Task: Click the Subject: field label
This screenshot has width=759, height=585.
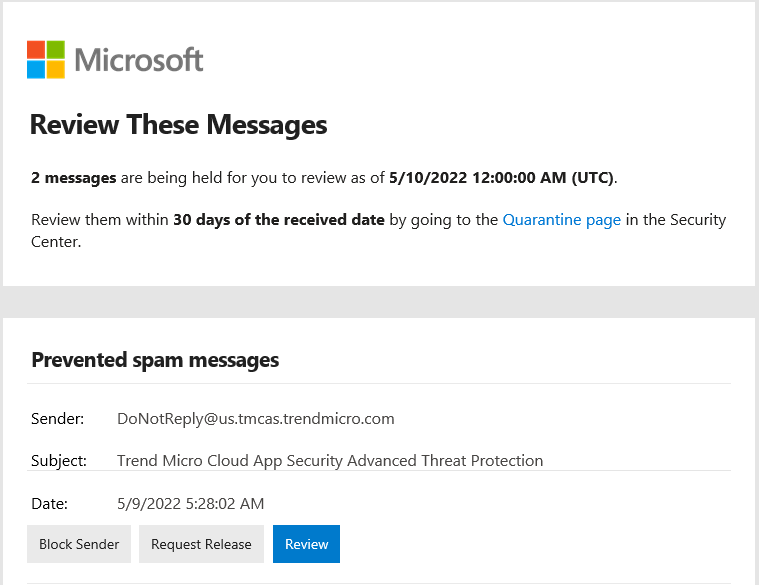Action: pyautogui.click(x=59, y=461)
